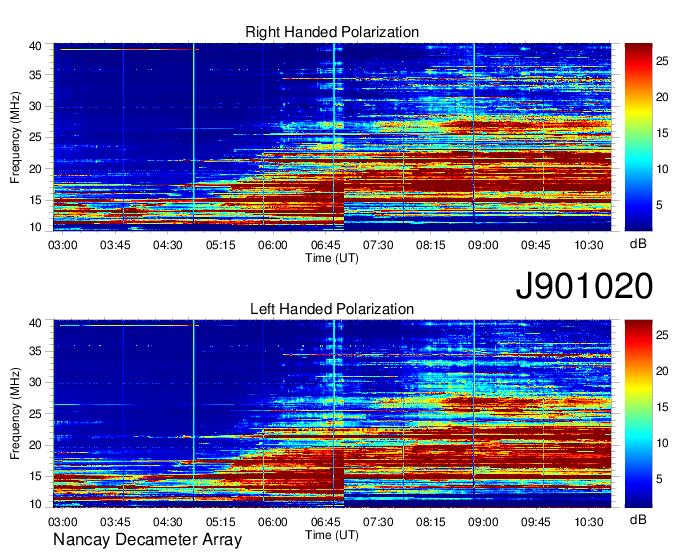Click the 03:00 time tick of Left Handed plot

coord(62,521)
